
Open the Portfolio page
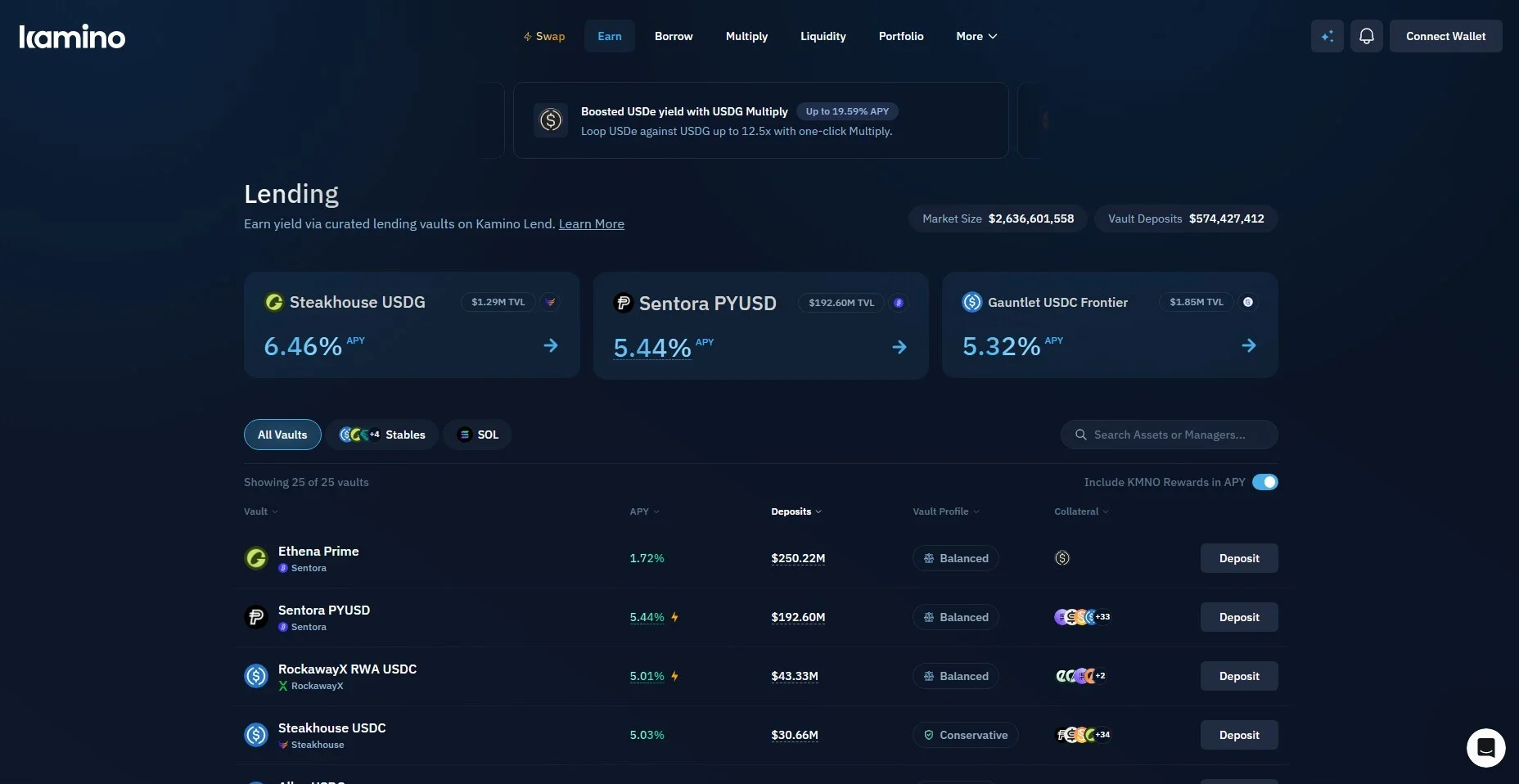[x=901, y=36]
